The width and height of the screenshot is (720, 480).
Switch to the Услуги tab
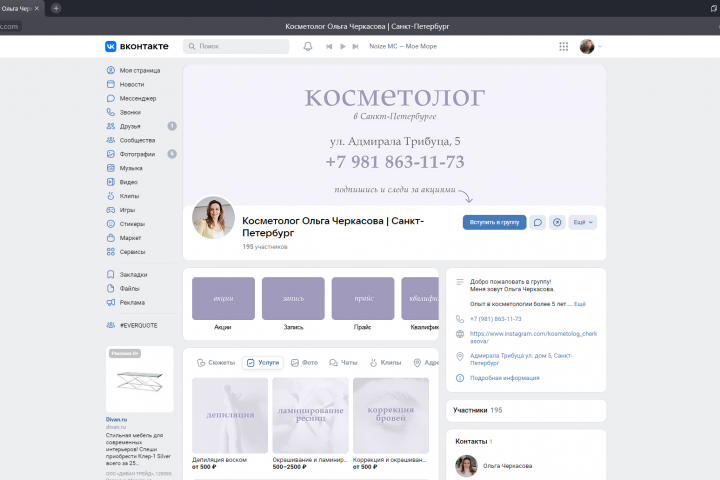(x=263, y=363)
